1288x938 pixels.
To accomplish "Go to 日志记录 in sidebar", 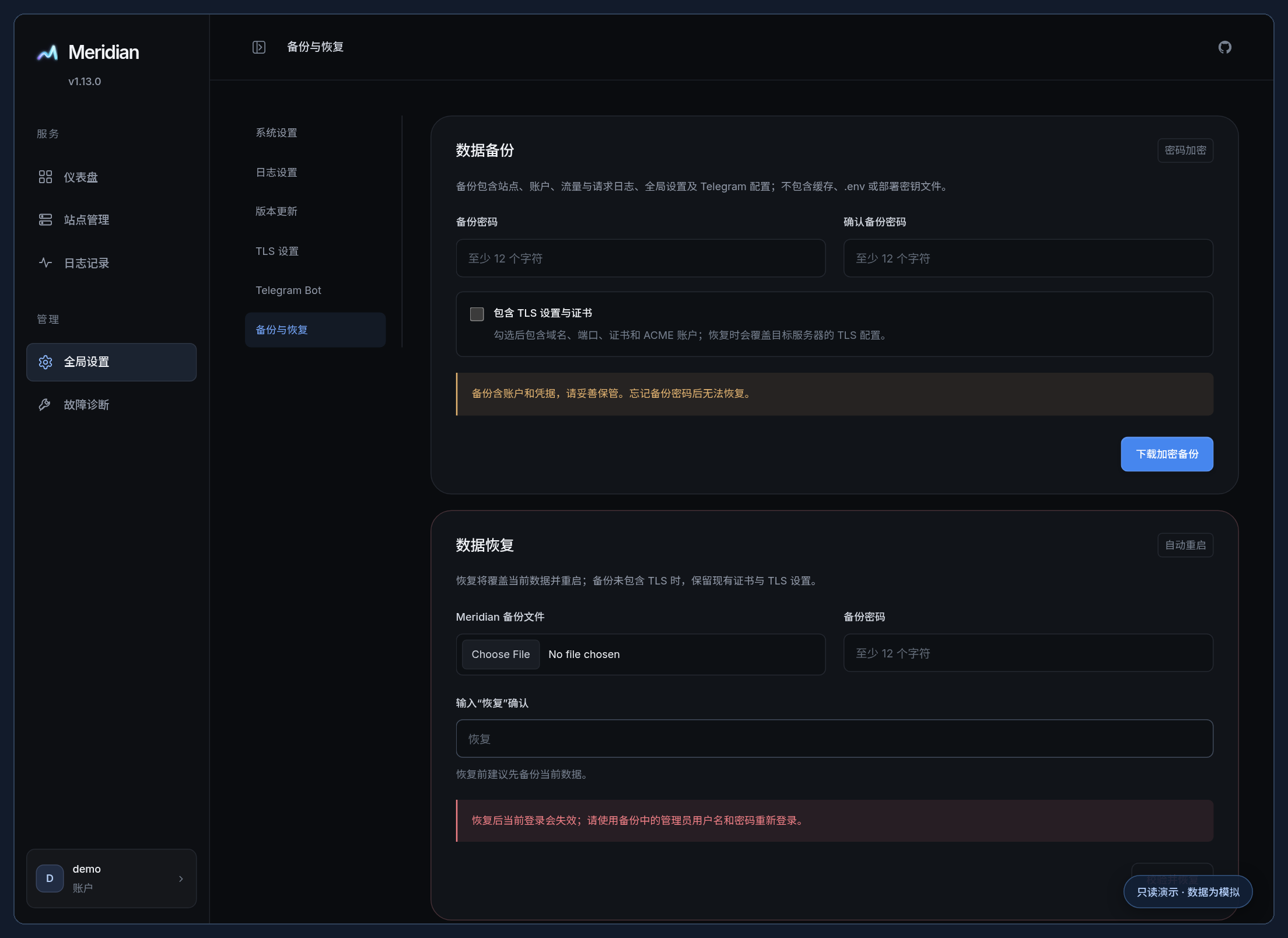I will (x=111, y=263).
